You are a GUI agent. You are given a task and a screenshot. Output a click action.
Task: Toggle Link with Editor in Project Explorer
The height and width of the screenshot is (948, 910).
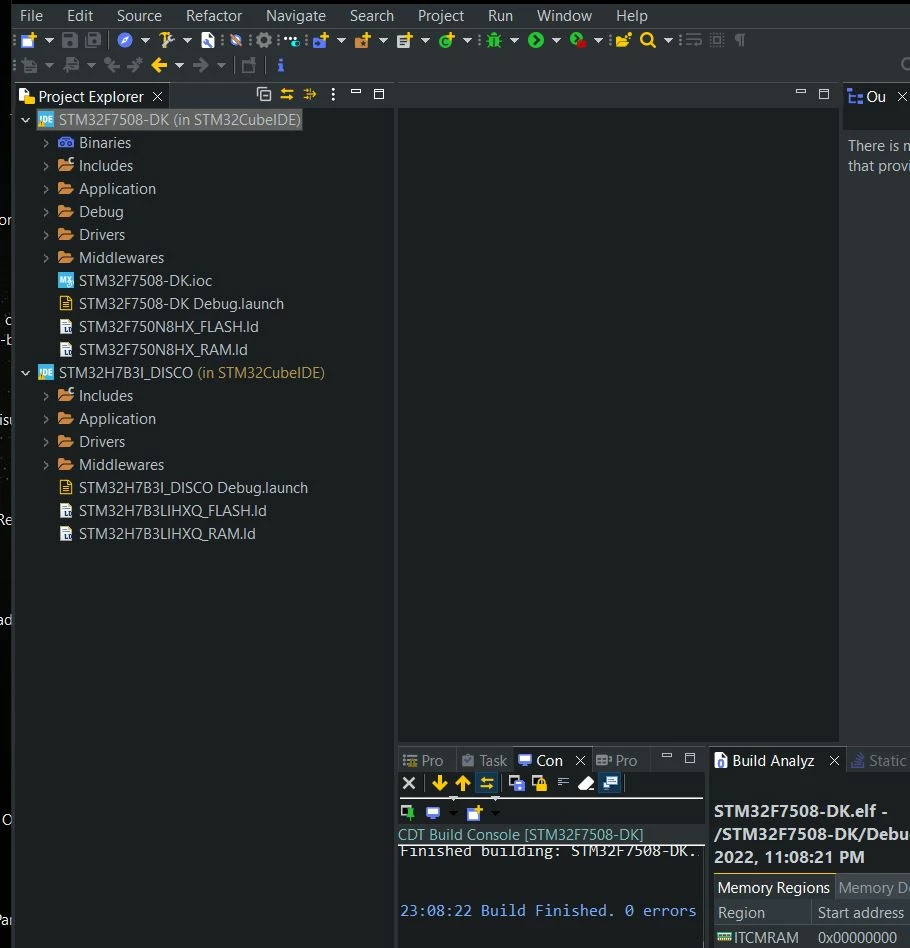[x=287, y=94]
